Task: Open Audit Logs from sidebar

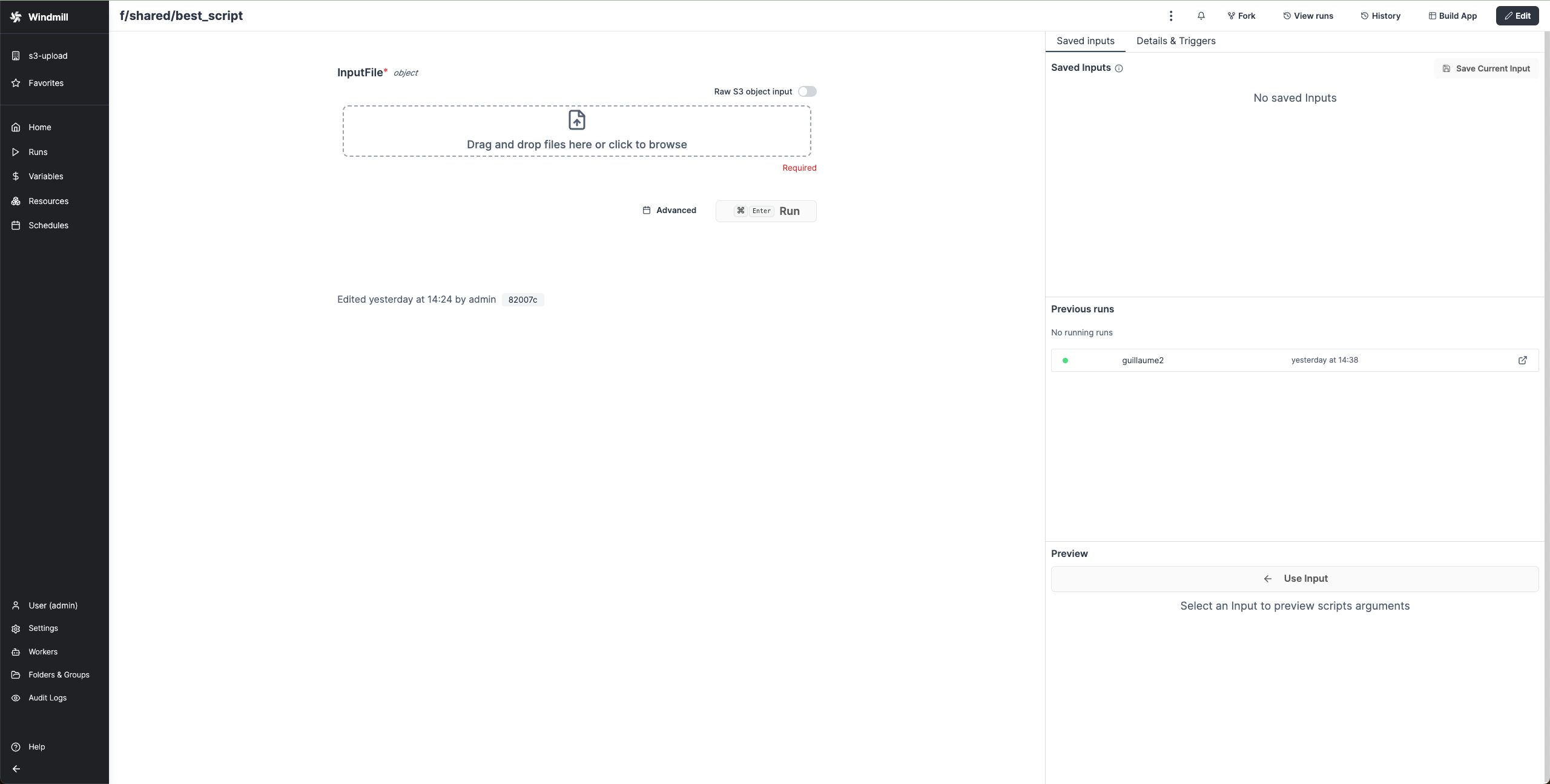Action: 47,698
